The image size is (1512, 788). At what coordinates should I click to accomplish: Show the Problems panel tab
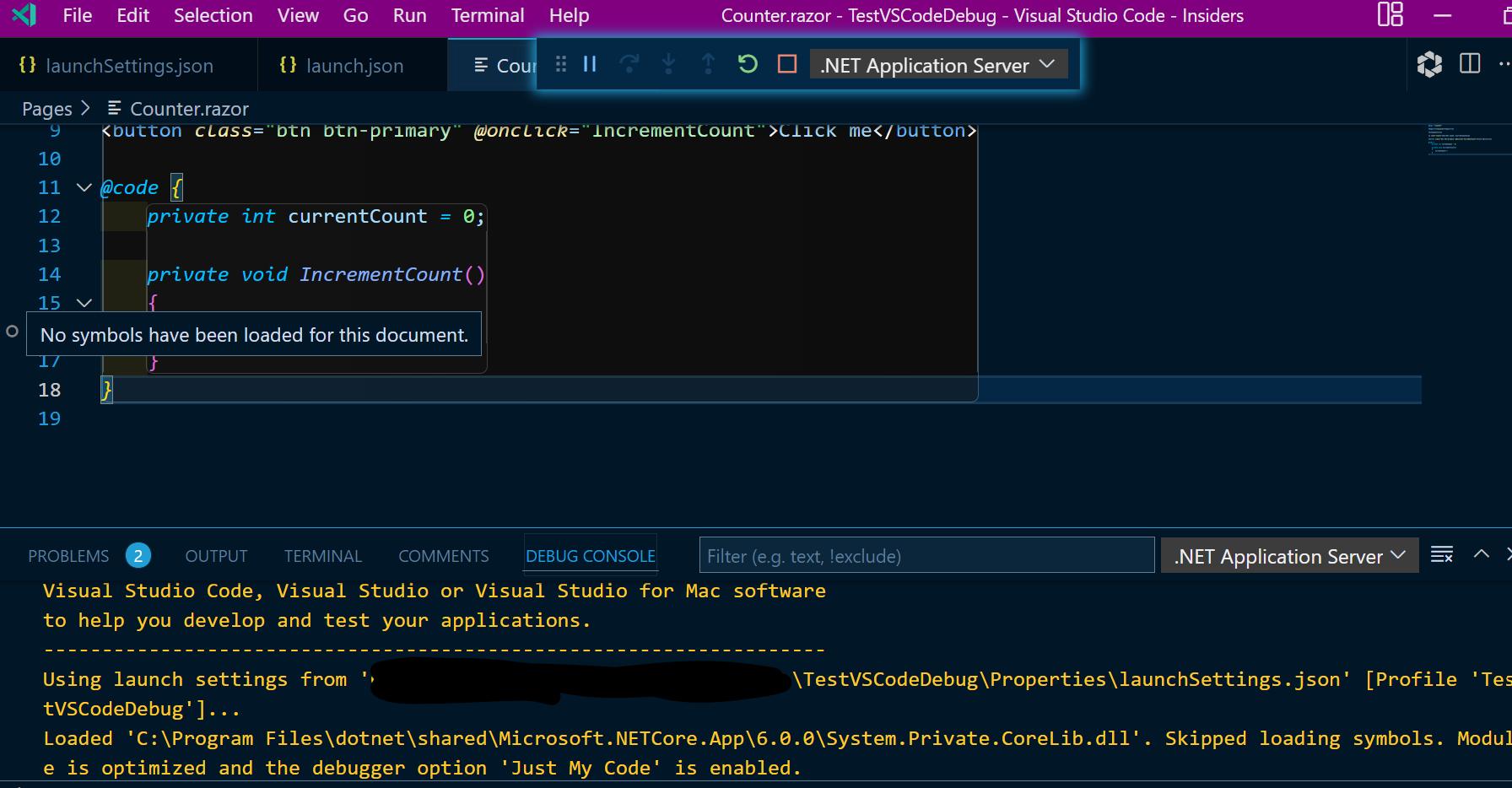tap(68, 556)
